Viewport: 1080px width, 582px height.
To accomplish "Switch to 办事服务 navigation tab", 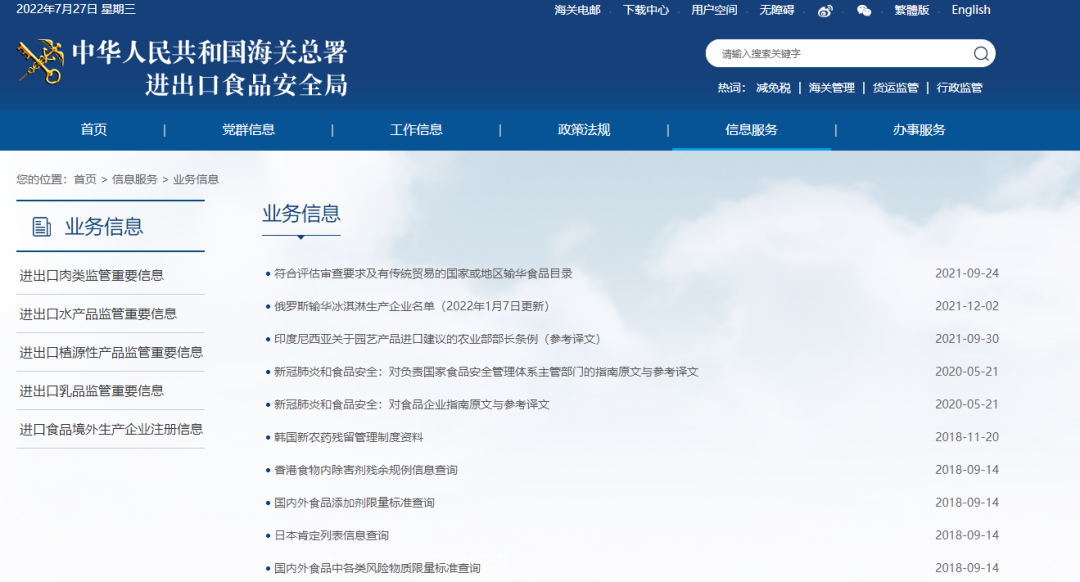I will (919, 130).
